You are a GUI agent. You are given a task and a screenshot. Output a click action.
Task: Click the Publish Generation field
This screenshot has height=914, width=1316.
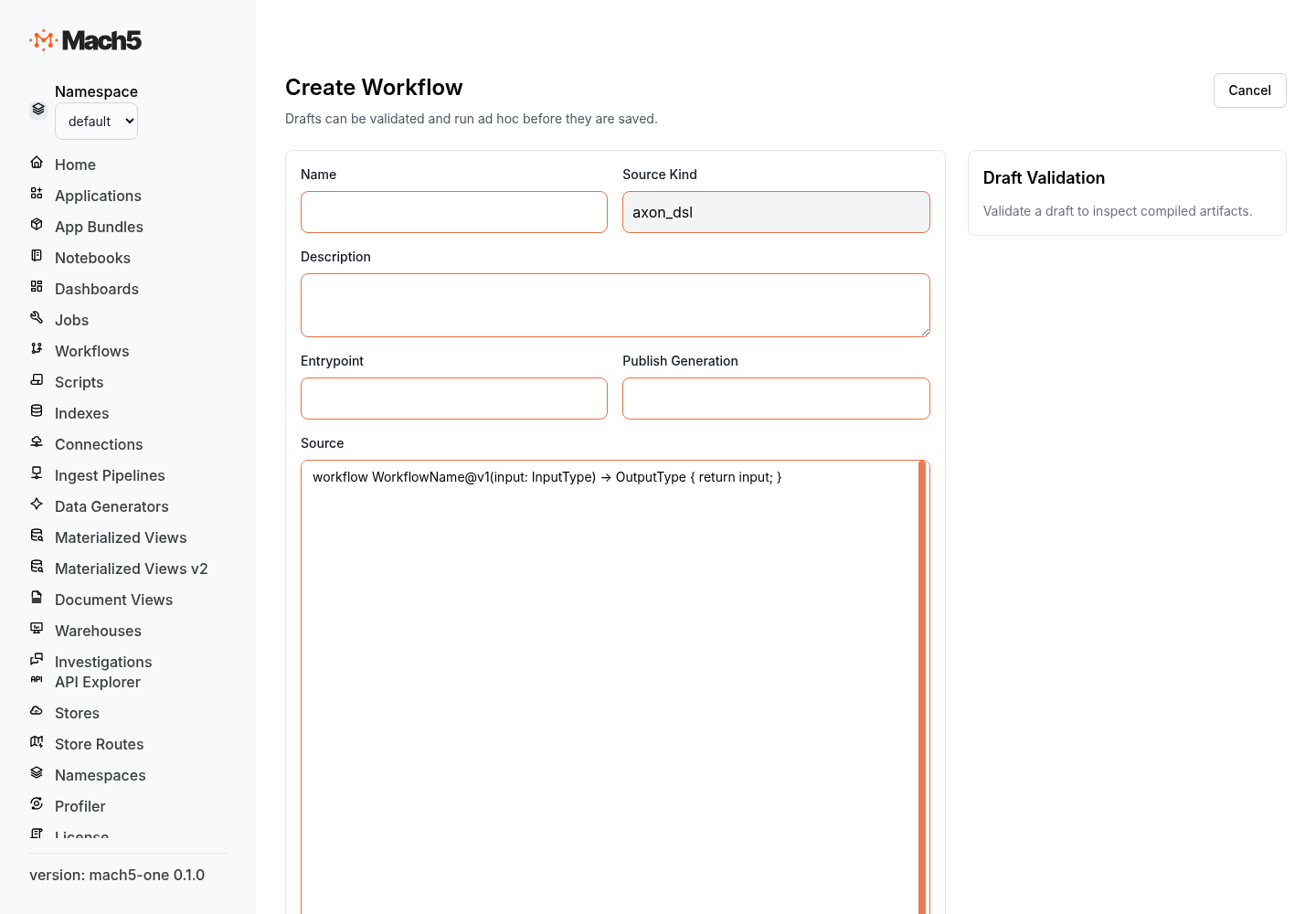(776, 399)
